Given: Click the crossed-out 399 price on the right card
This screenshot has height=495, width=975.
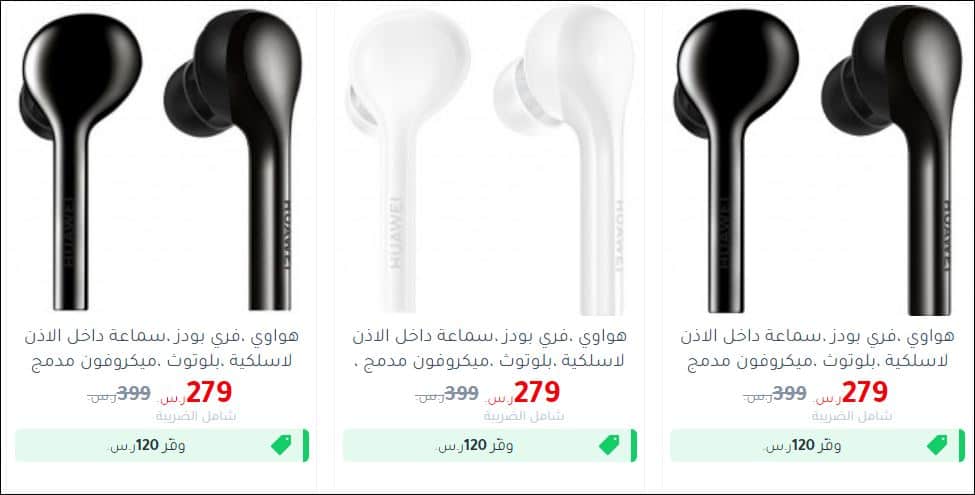Looking at the screenshot, I should pyautogui.click(x=789, y=393).
